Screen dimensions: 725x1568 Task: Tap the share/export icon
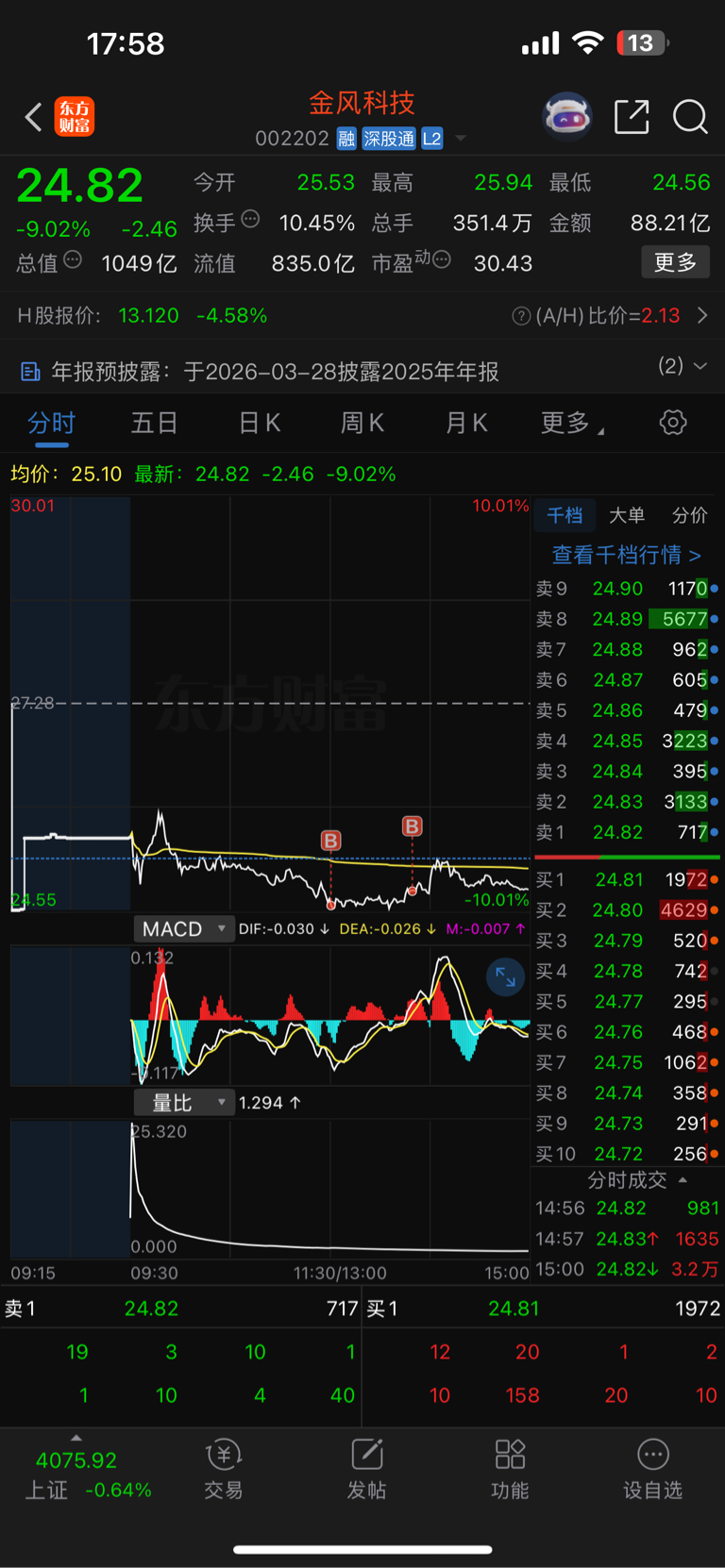(x=632, y=117)
